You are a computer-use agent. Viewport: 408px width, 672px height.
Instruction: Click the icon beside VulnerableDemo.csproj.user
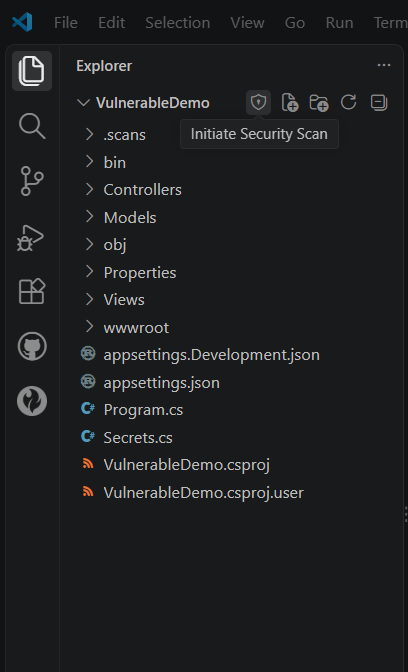point(88,492)
